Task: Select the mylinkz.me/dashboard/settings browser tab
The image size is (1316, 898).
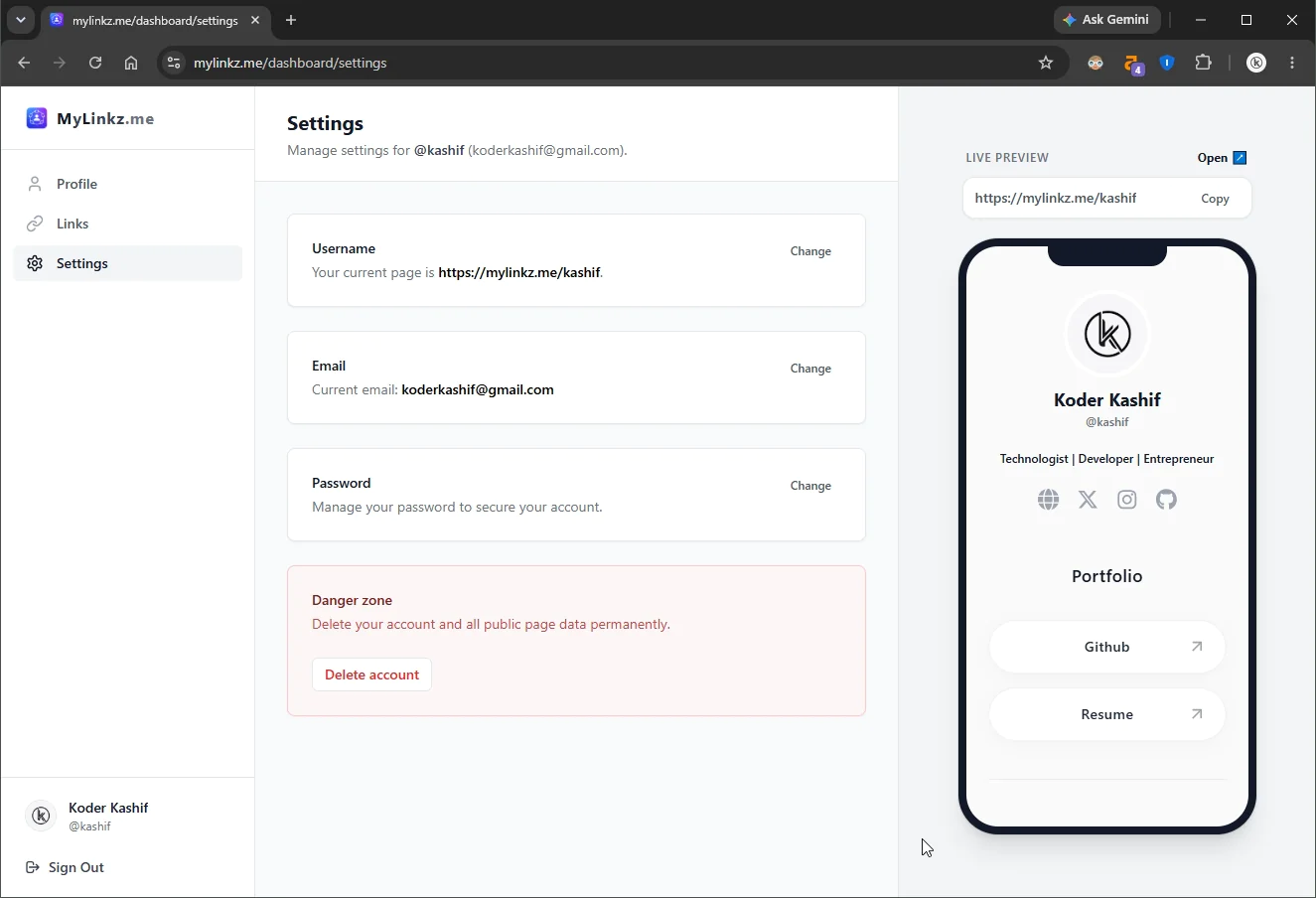Action: click(156, 20)
